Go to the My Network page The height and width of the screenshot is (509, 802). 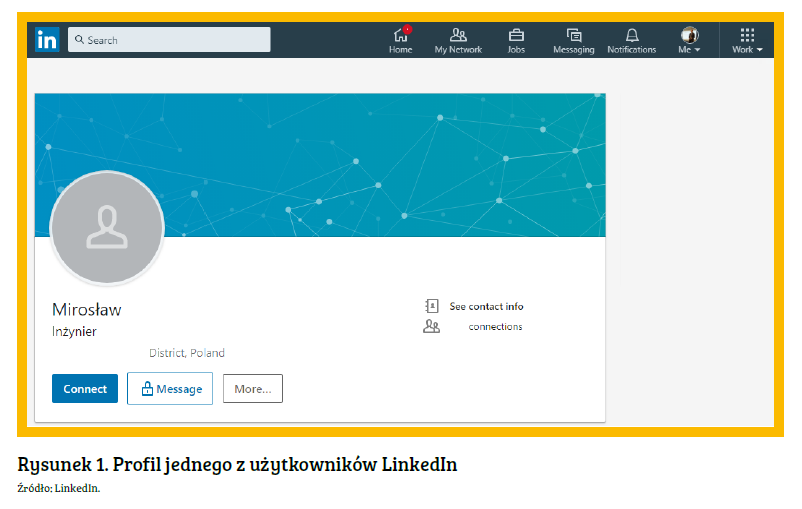pos(458,40)
